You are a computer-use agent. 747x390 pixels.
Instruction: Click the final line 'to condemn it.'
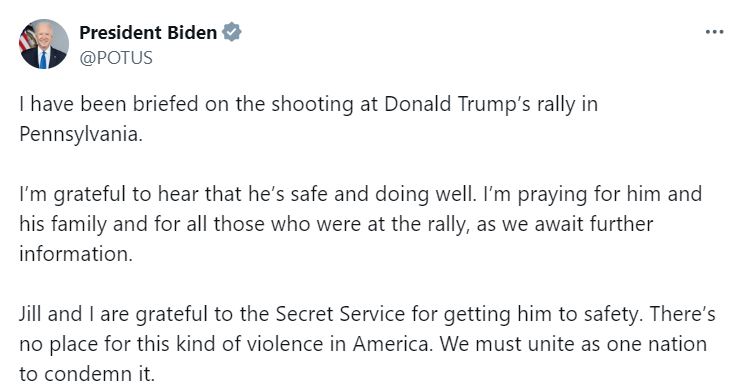point(87,374)
